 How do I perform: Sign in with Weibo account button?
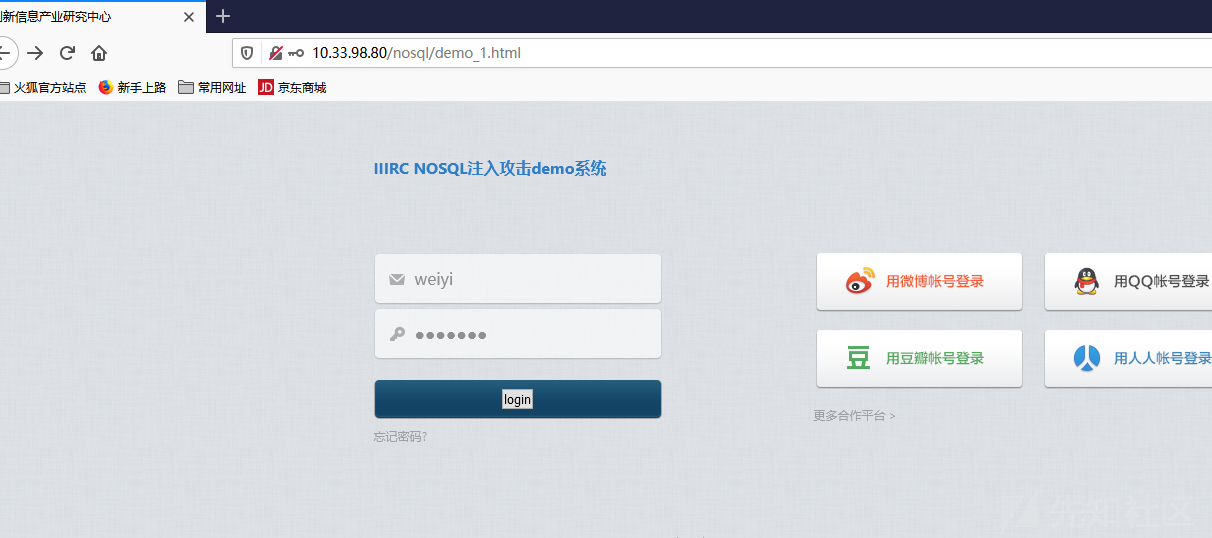919,282
